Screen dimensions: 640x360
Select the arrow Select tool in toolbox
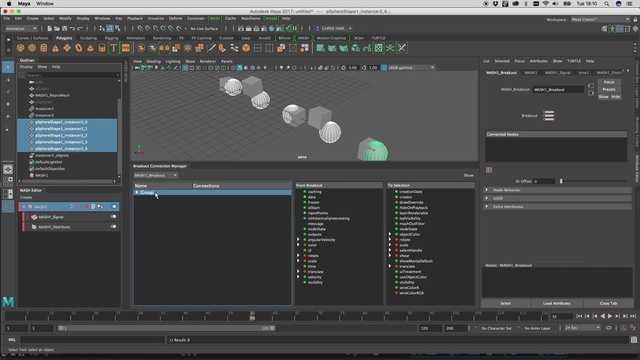tap(8, 67)
